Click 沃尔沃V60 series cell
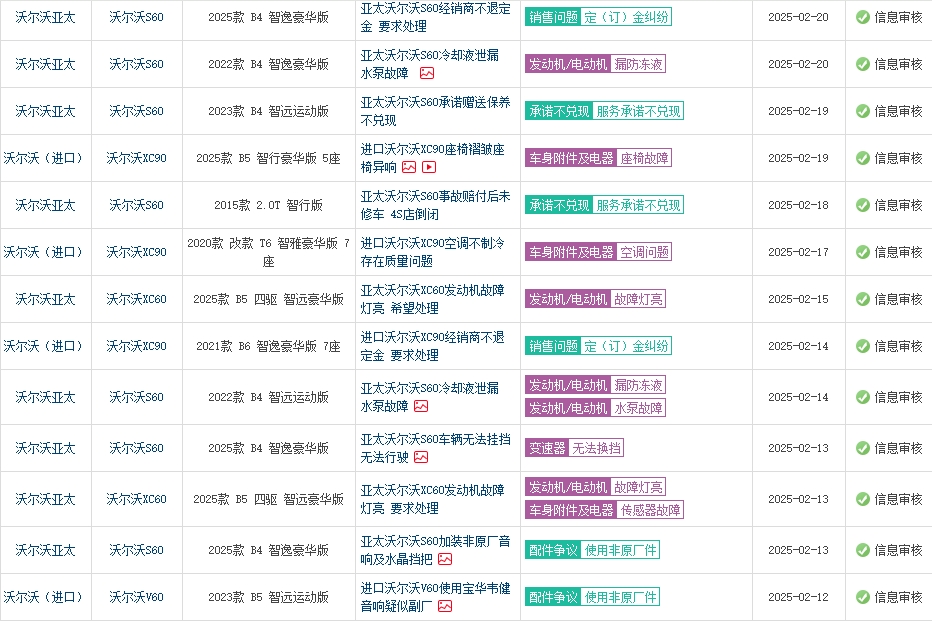932x621 pixels. pos(136,597)
